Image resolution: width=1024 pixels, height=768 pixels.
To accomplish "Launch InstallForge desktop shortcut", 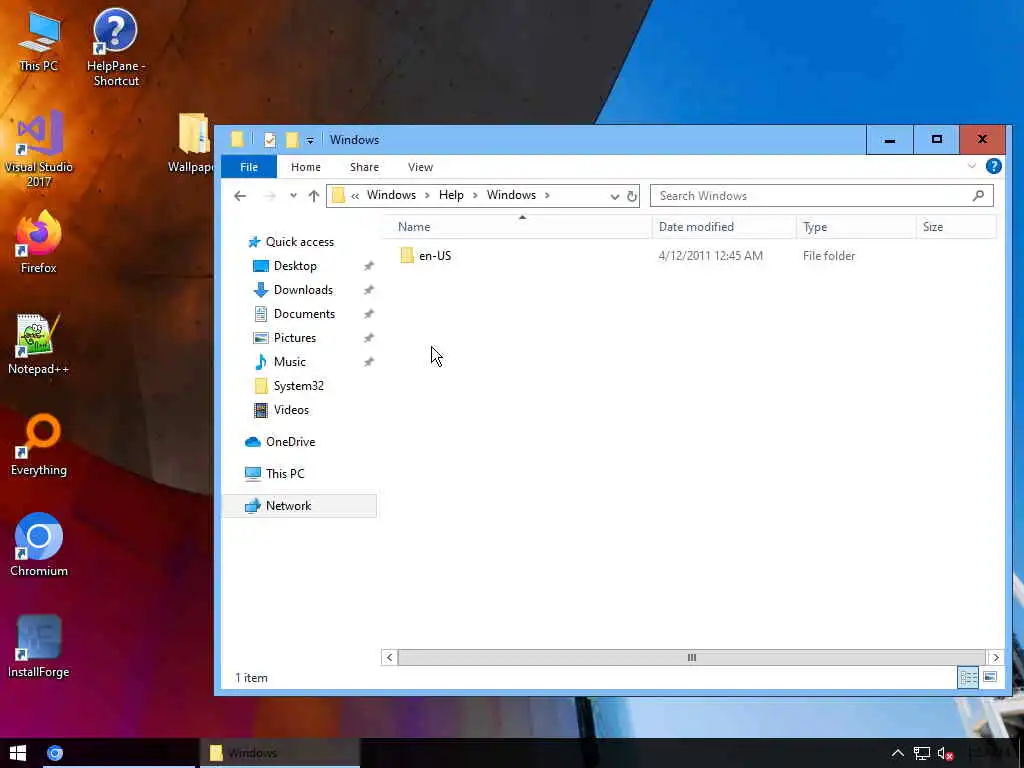I will pos(39,647).
